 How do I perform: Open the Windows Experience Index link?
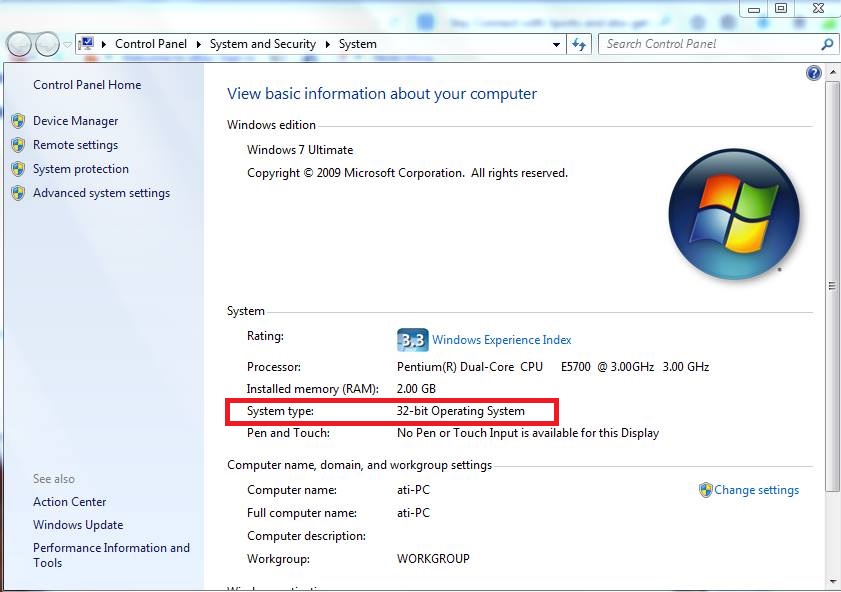point(501,340)
